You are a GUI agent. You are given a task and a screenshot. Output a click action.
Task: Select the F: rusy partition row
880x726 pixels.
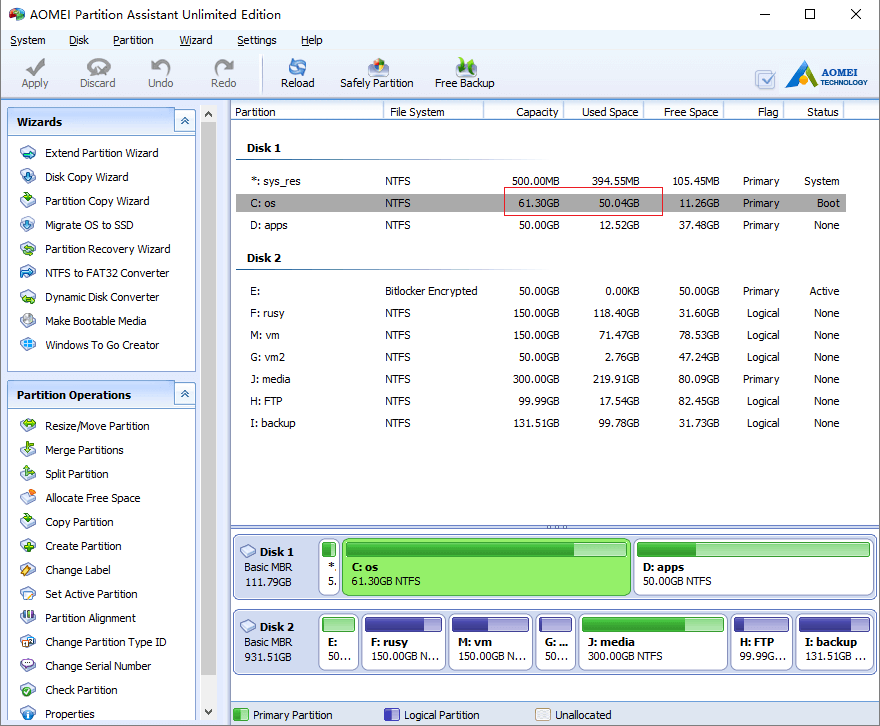(540, 313)
